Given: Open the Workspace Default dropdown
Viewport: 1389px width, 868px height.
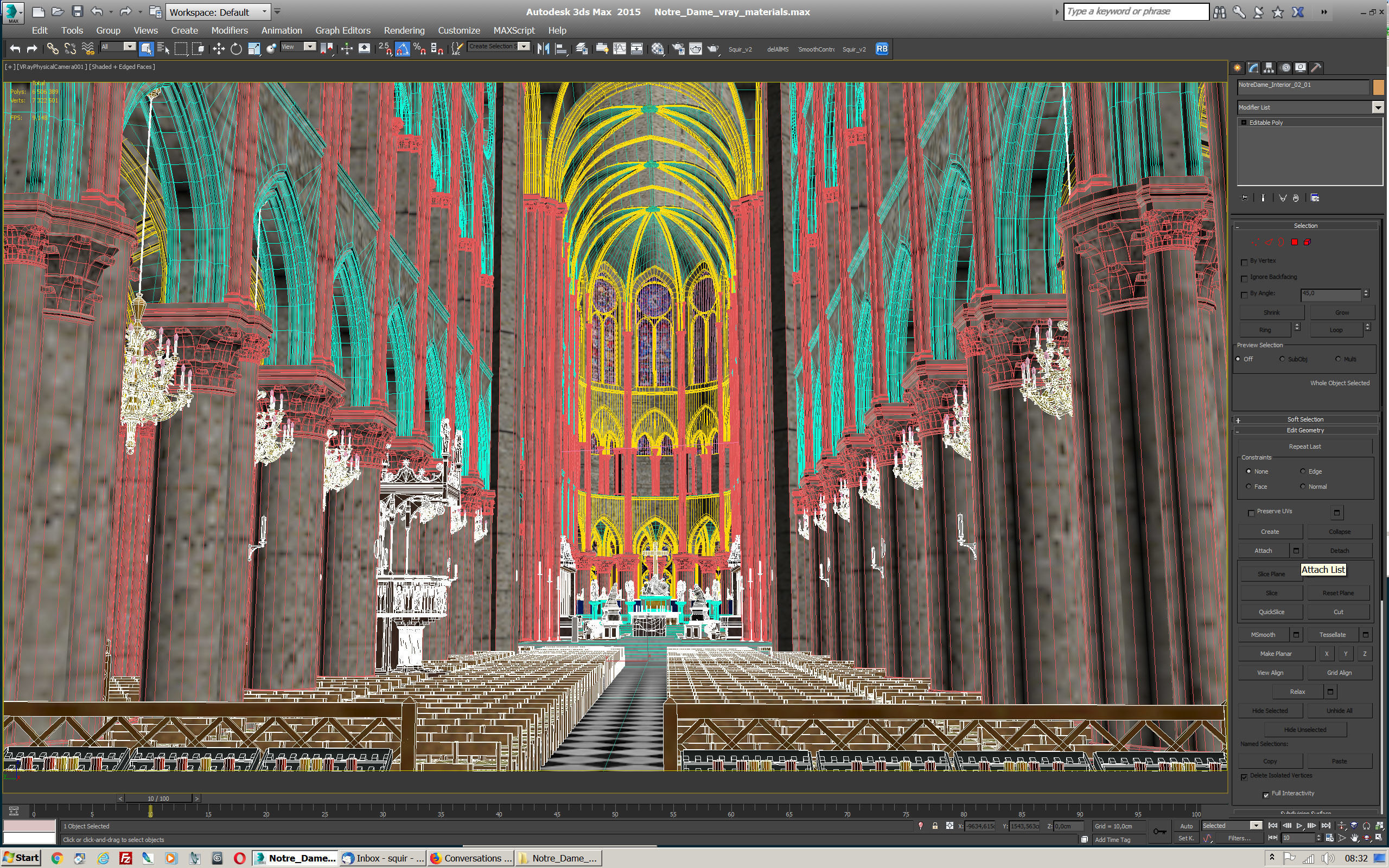Looking at the screenshot, I should point(218,12).
